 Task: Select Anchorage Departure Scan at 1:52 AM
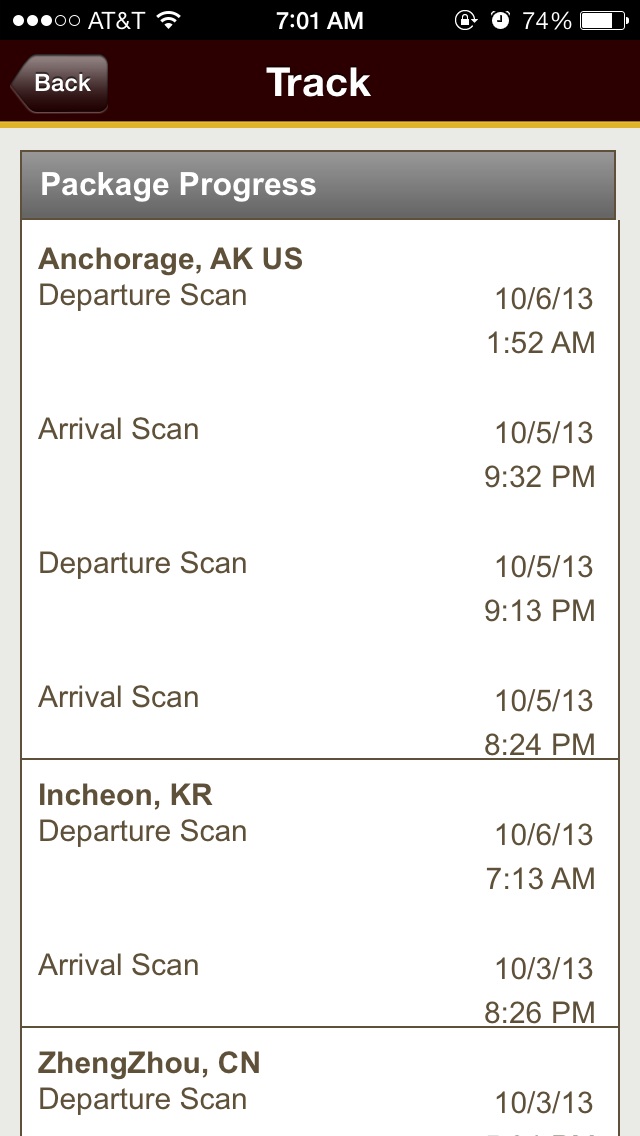(318, 319)
